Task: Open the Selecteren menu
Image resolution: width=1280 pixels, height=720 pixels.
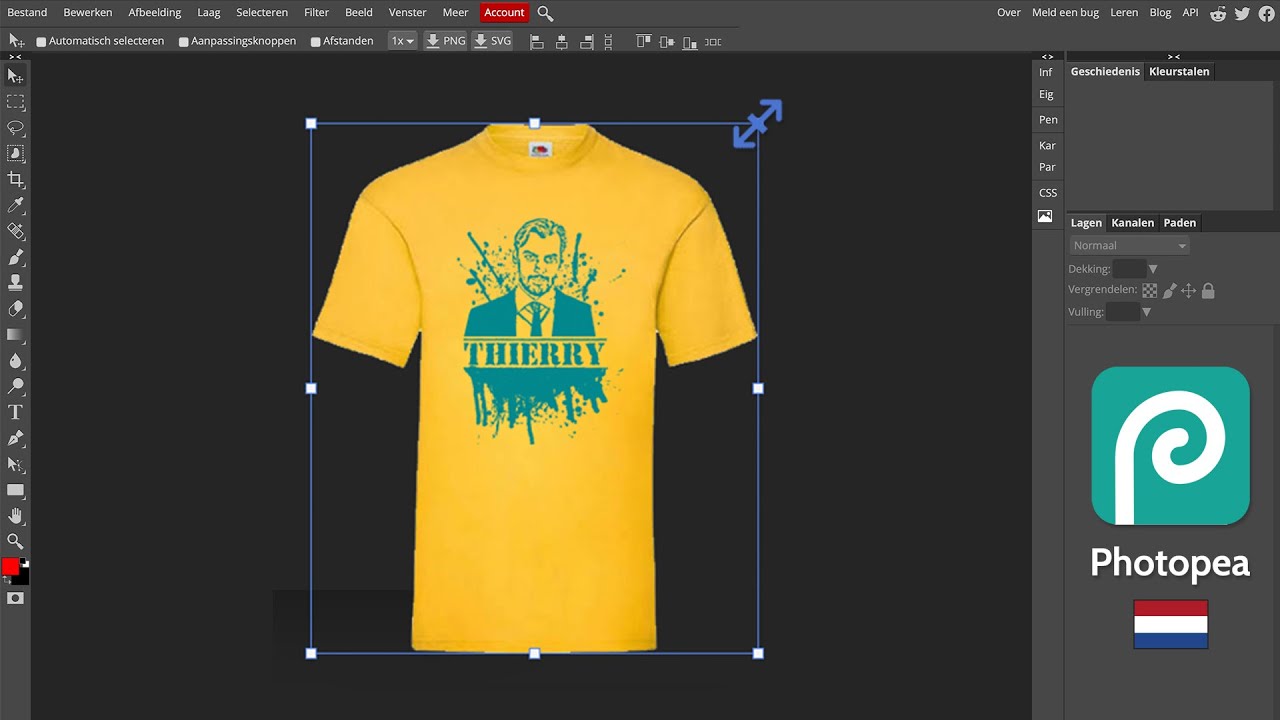Action: point(262,13)
